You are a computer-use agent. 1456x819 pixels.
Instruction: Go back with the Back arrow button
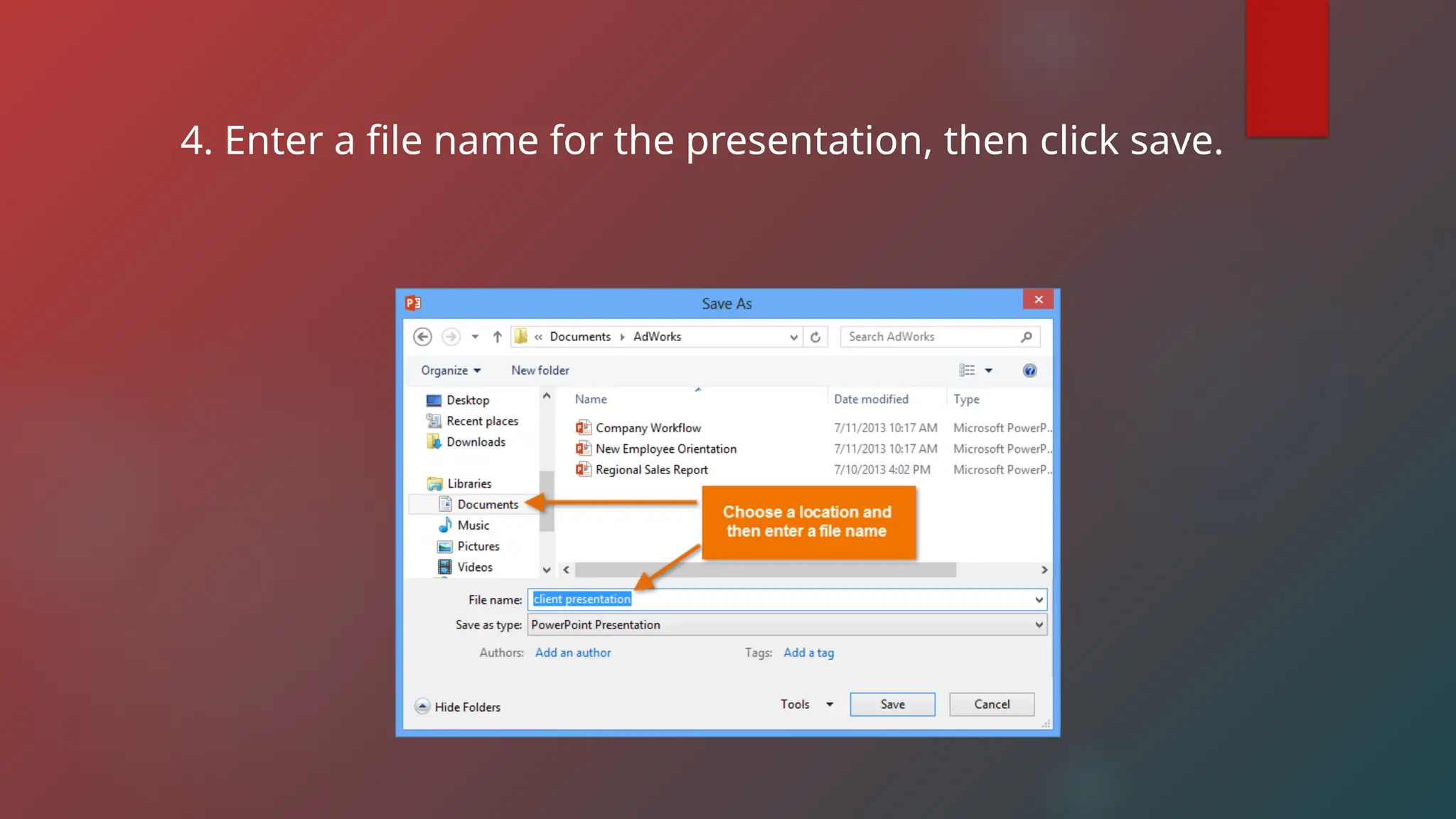pos(423,336)
